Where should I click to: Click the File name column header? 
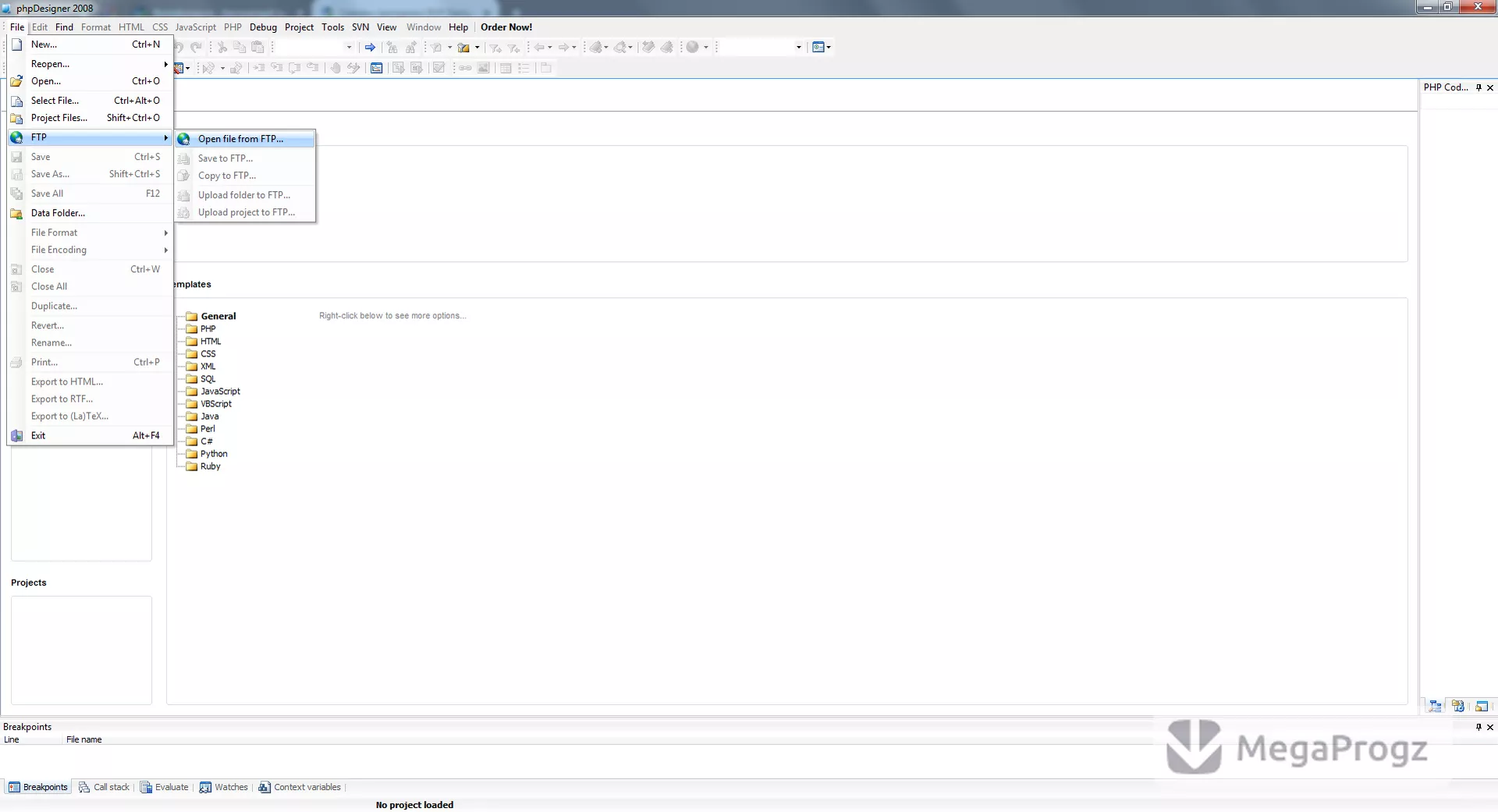click(x=83, y=740)
